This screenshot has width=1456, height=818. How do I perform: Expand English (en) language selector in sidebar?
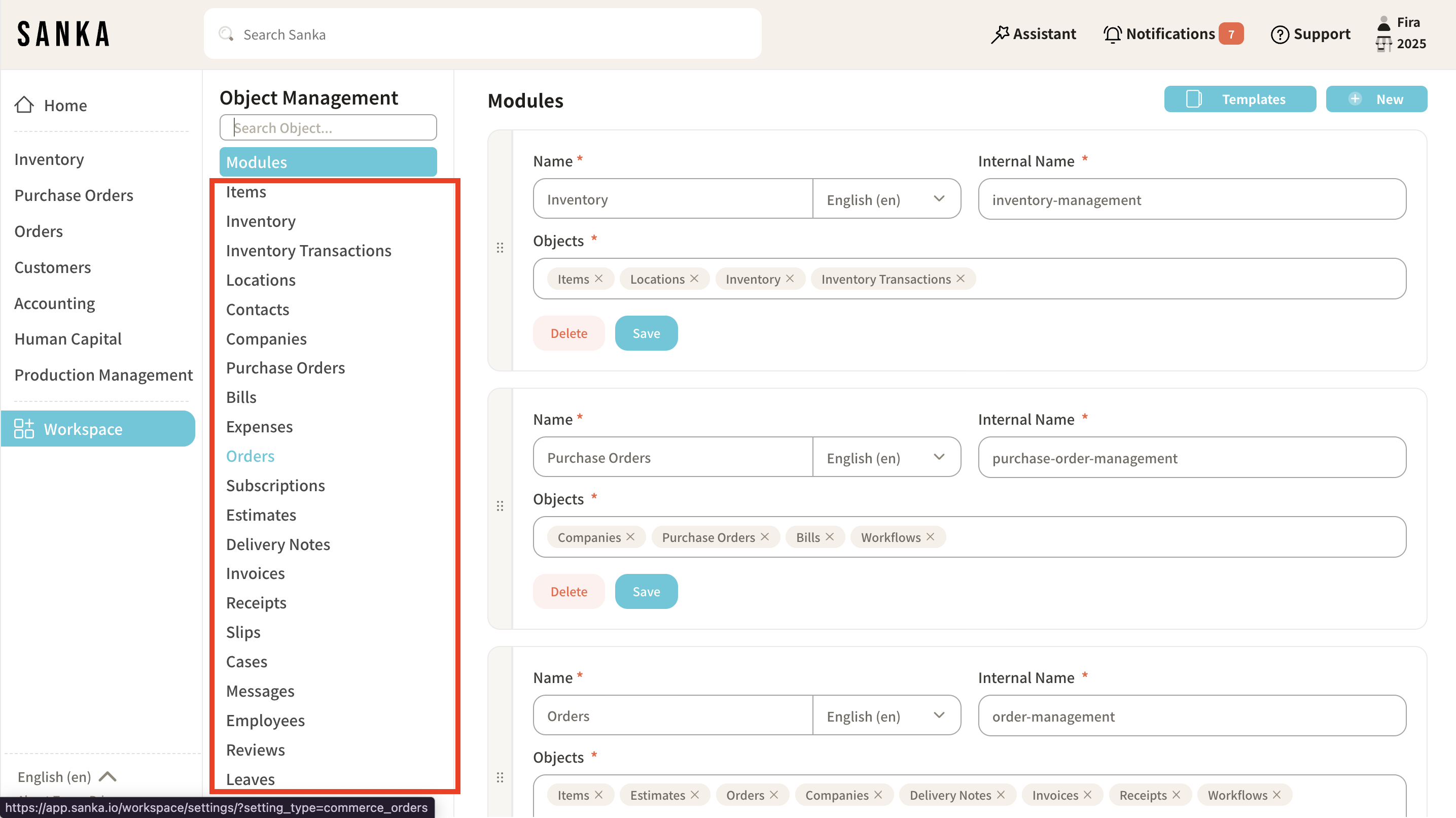pyautogui.click(x=67, y=777)
